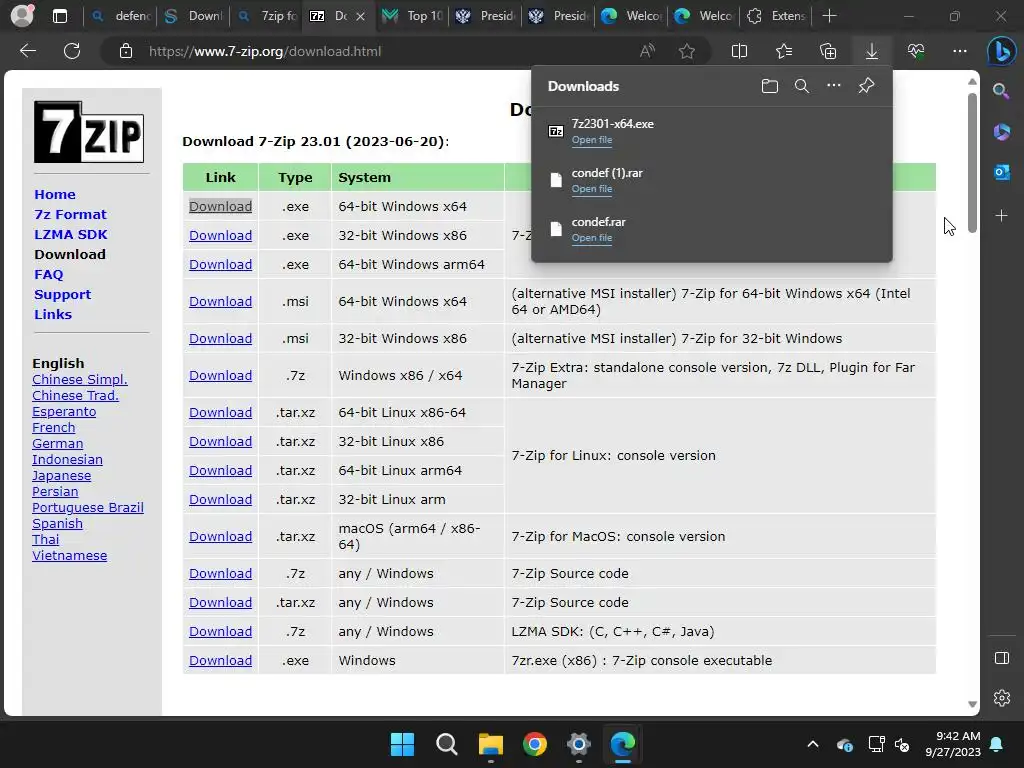This screenshot has width=1024, height=768.
Task: Switch language to Chinese Simpl.
Action: 80,379
